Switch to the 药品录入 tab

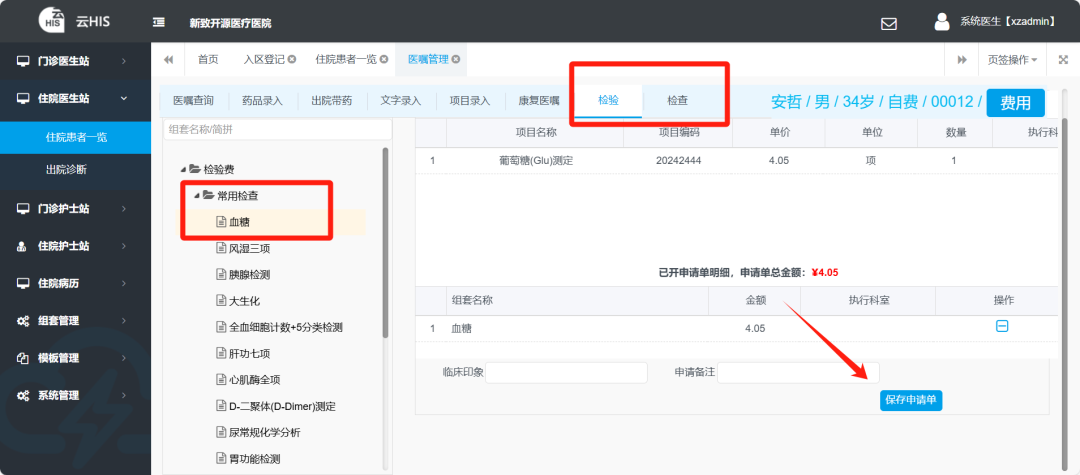tap(262, 101)
